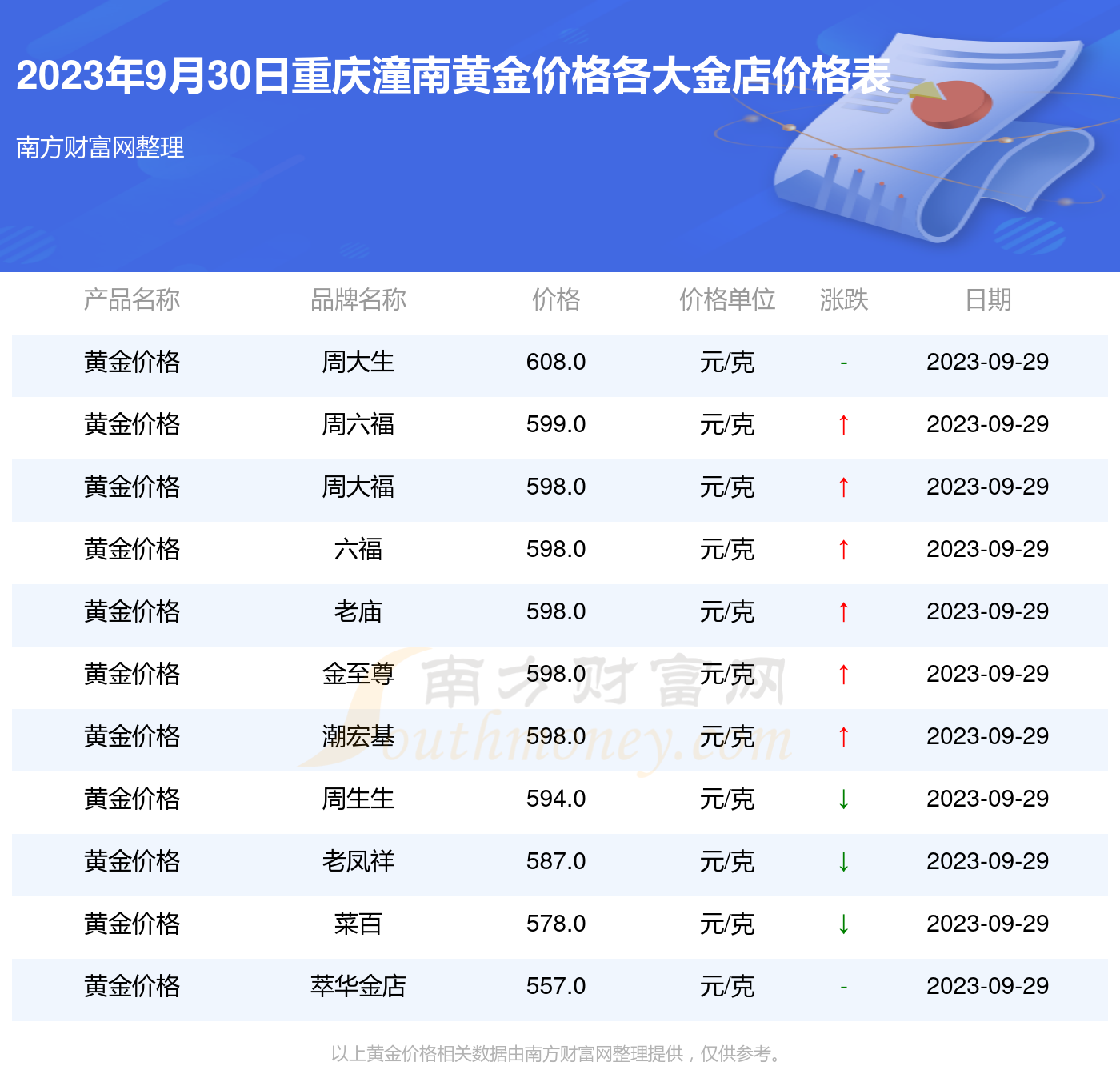
Task: Click the 598.0 price in 老庙 row
Action: pyautogui.click(x=556, y=611)
